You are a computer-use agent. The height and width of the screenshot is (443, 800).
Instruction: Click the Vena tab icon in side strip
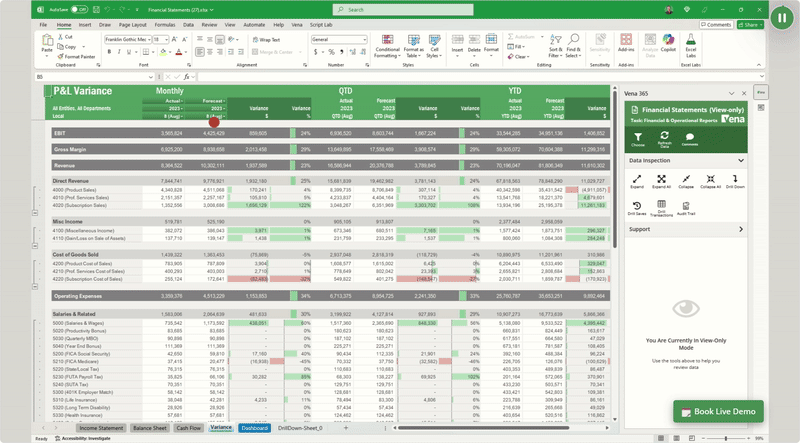[761, 92]
